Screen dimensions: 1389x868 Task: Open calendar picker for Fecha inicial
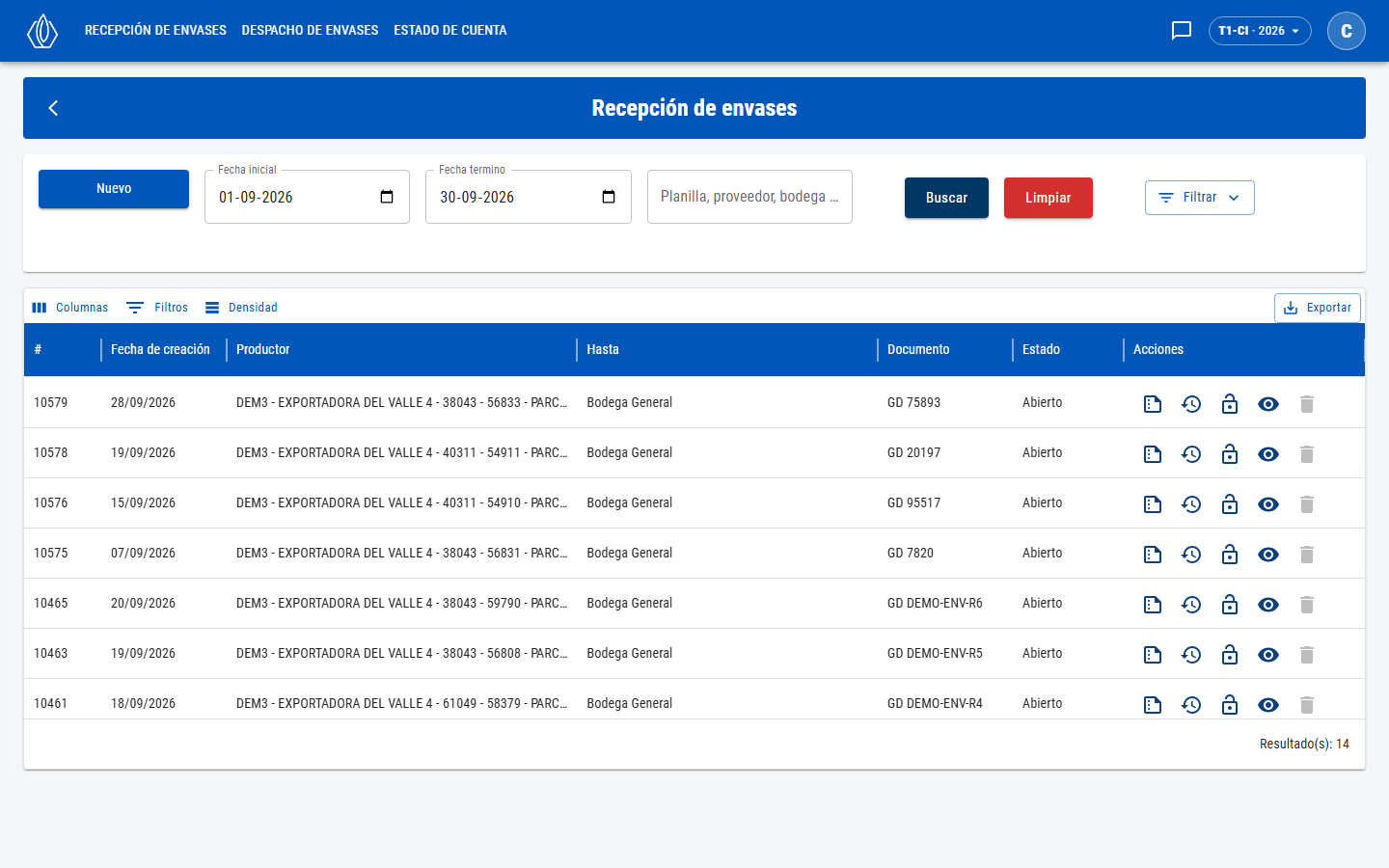387,197
